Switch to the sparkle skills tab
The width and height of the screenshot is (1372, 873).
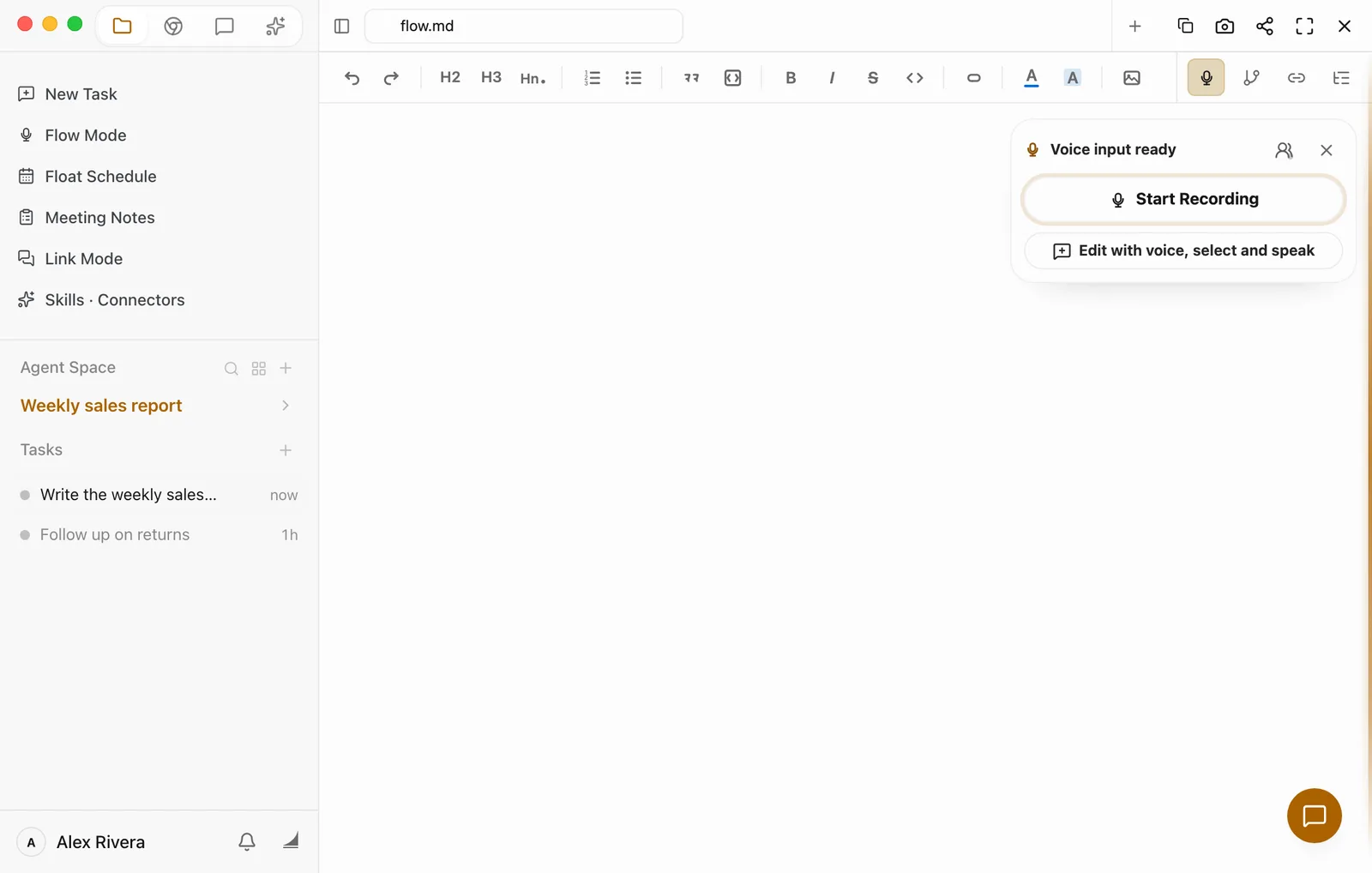pos(275,26)
